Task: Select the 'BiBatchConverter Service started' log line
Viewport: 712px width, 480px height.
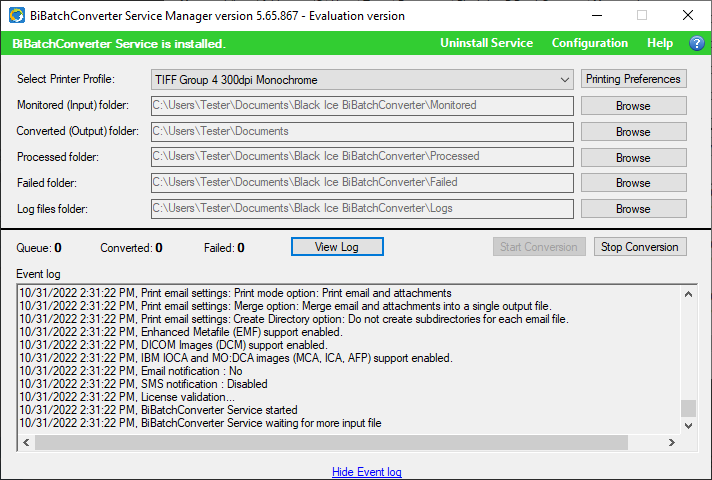Action: click(158, 410)
